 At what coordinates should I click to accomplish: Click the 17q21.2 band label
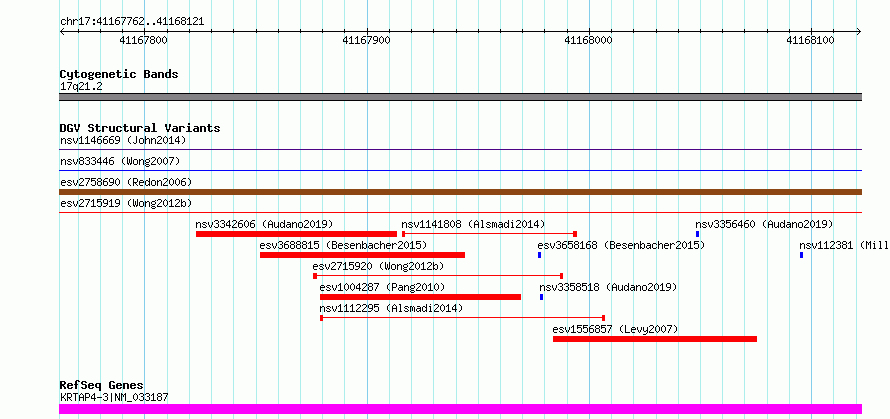[x=81, y=87]
